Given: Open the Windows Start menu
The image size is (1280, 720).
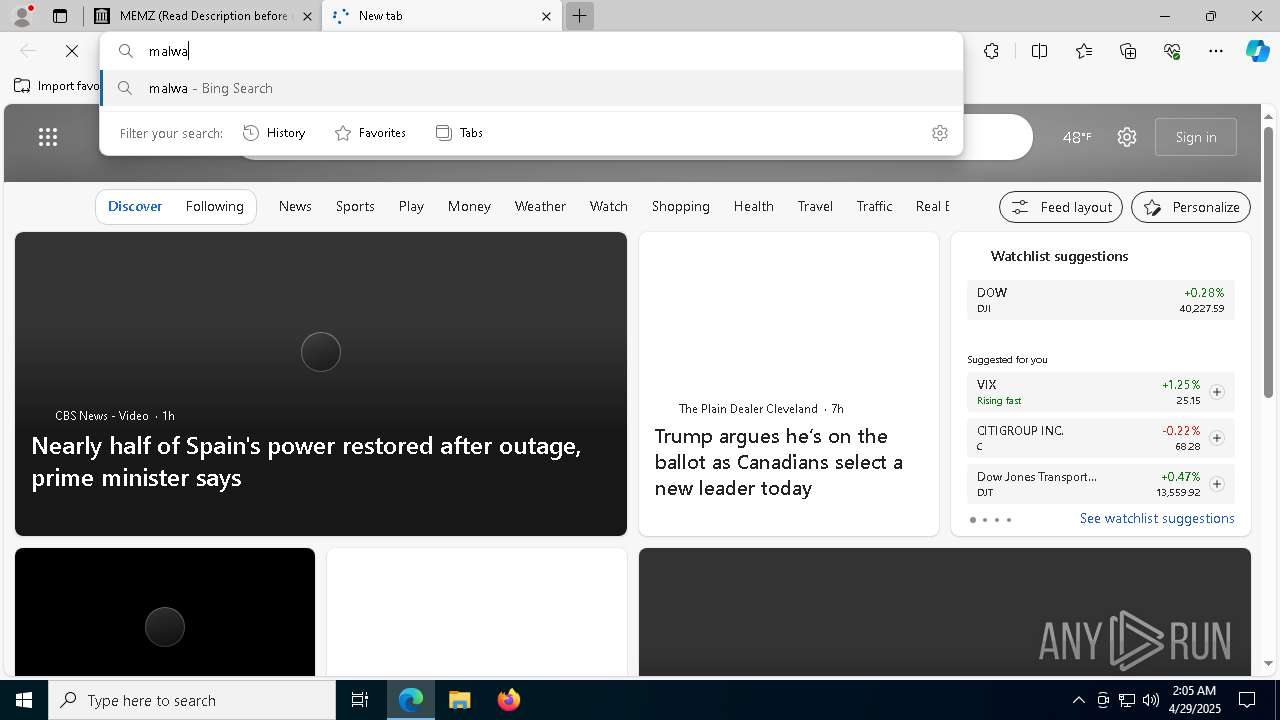Looking at the screenshot, I should (x=24, y=700).
